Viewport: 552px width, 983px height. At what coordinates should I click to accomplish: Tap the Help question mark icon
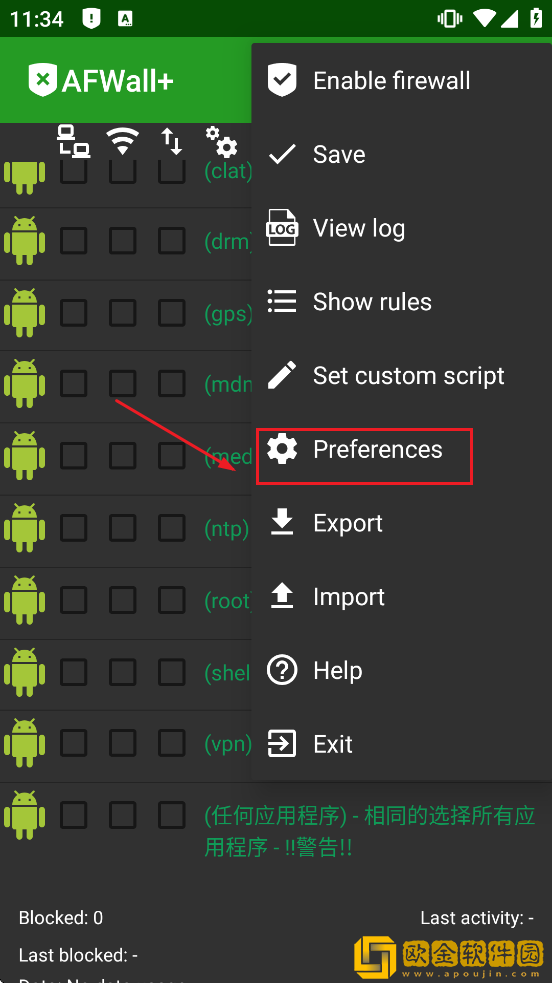tap(282, 670)
